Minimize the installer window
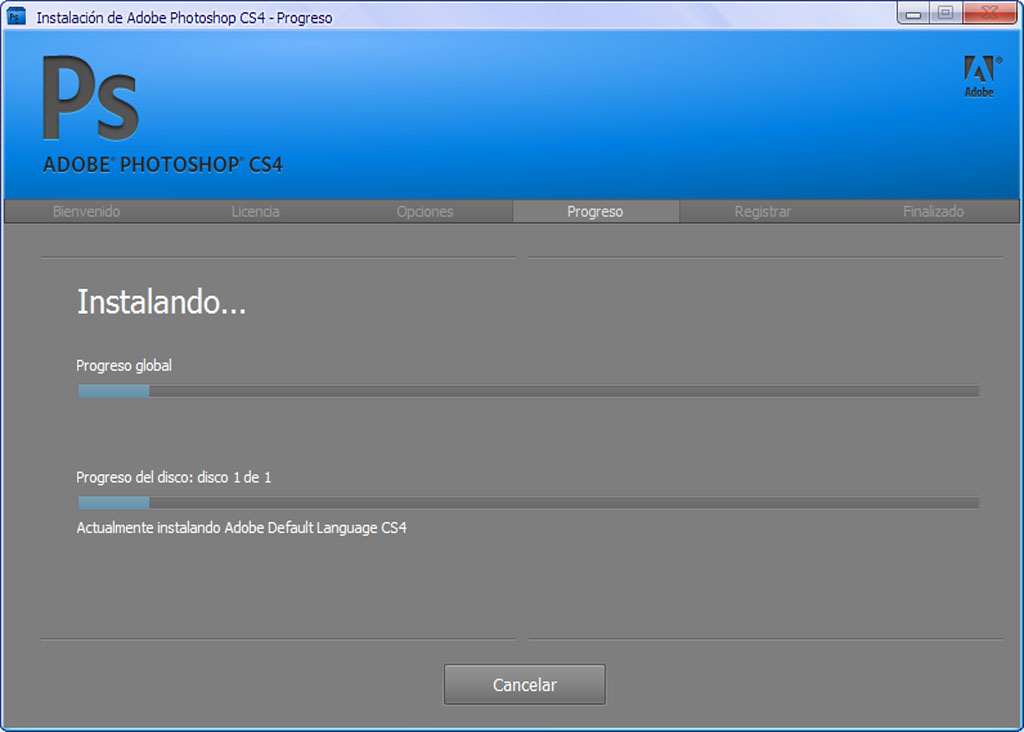Image resolution: width=1024 pixels, height=732 pixels. [x=913, y=13]
